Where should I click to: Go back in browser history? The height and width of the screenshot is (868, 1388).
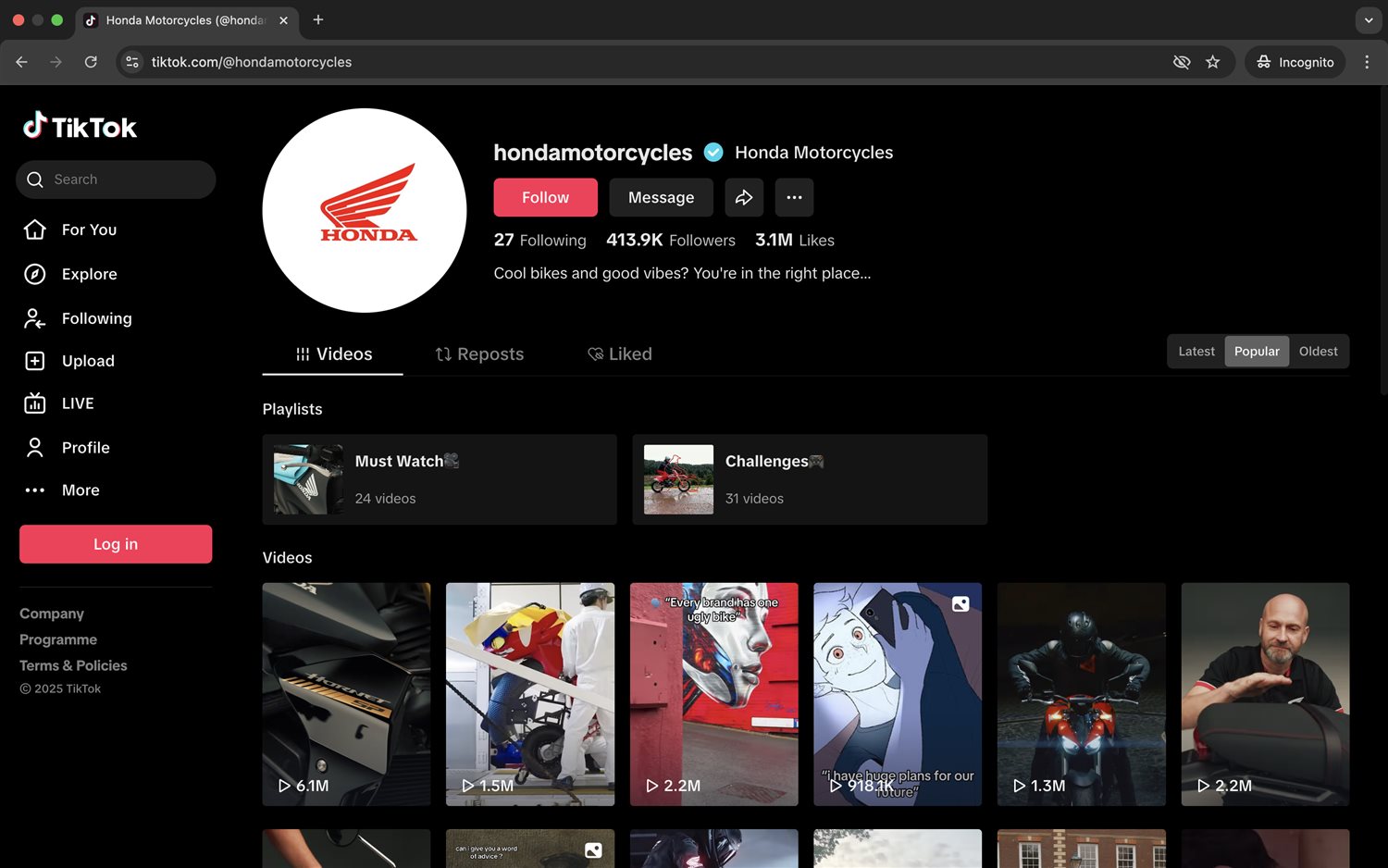[21, 62]
